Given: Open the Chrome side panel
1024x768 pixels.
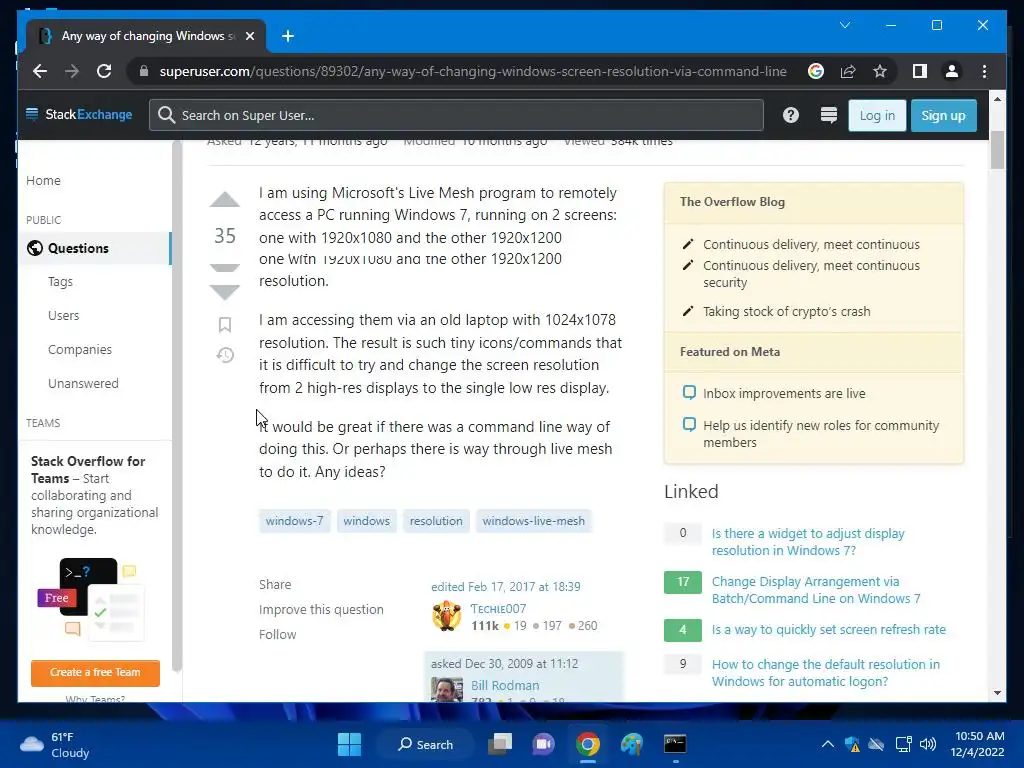Looking at the screenshot, I should (x=920, y=71).
